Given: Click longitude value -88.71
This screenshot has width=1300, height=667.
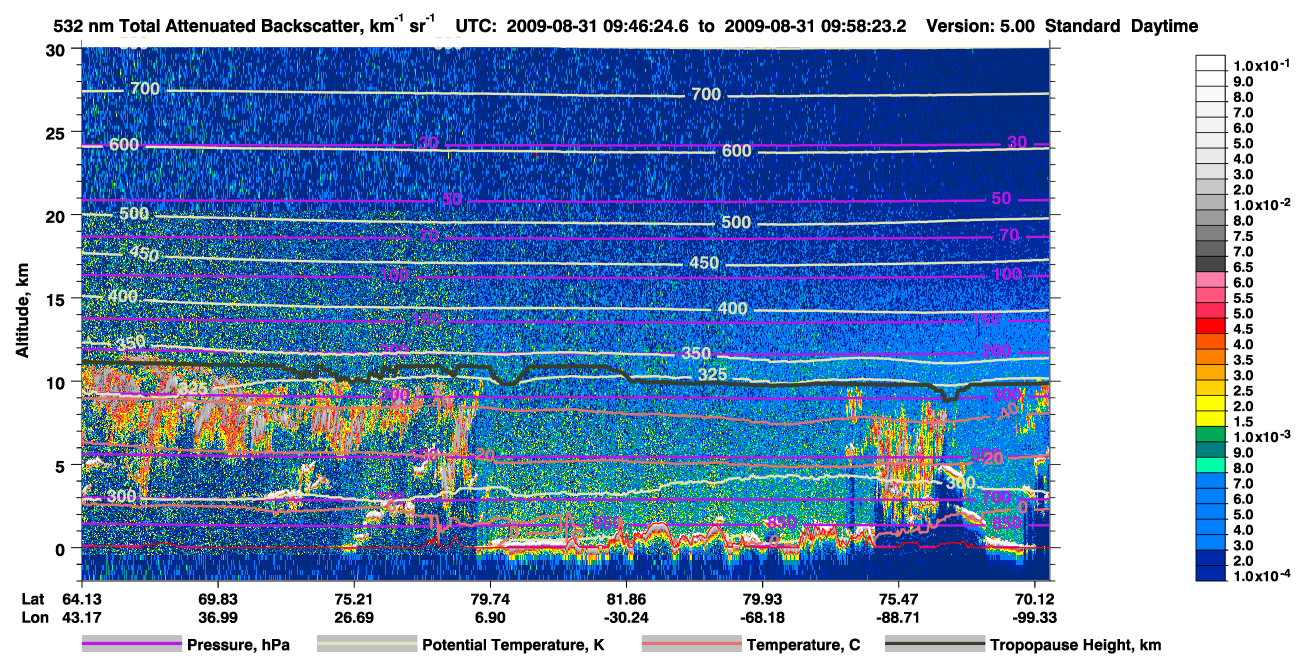Looking at the screenshot, I should [897, 617].
